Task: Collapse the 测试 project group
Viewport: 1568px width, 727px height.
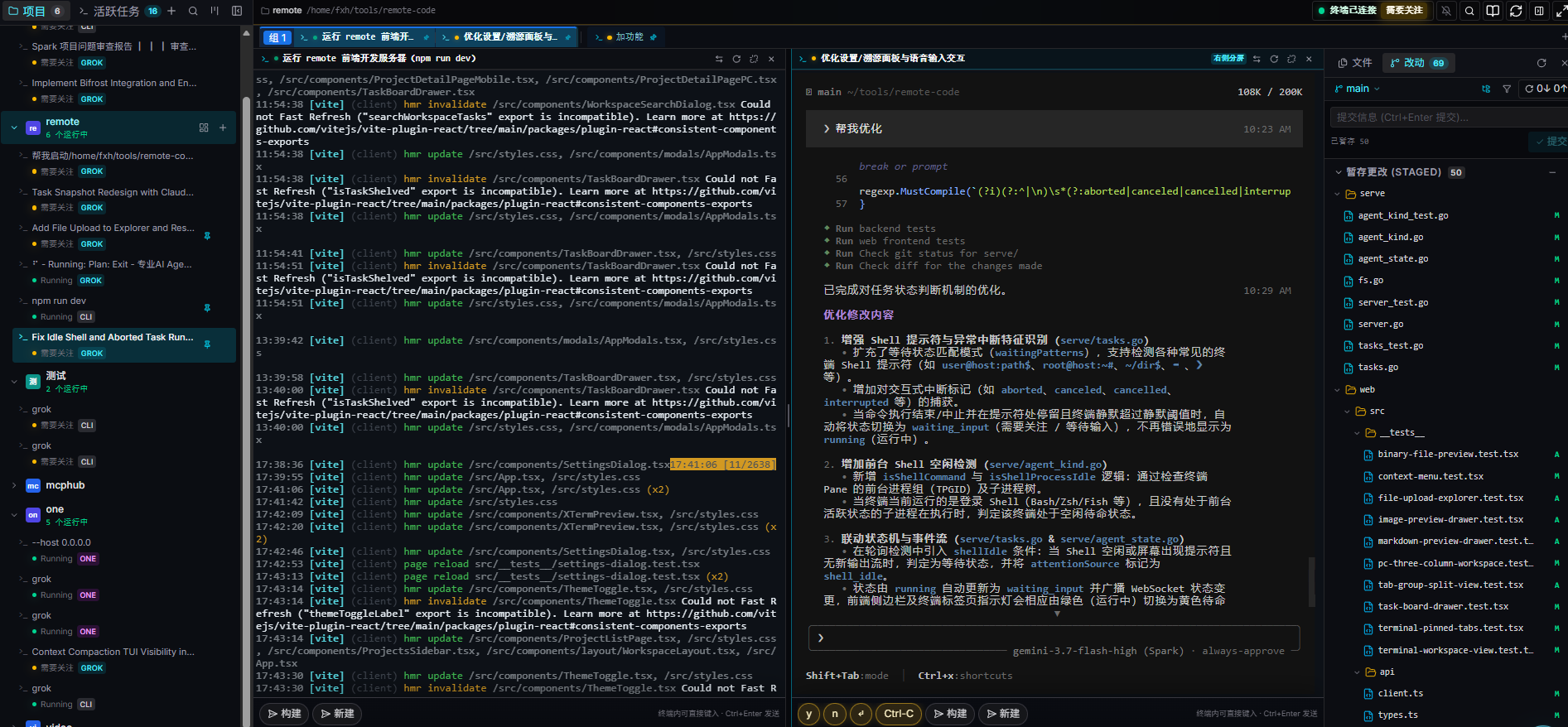Action: click(x=14, y=382)
